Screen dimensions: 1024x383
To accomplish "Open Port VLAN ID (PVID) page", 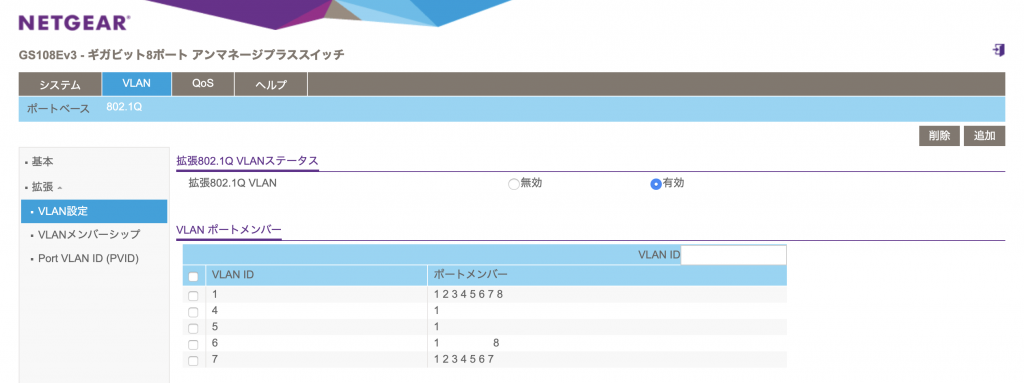I will coord(88,258).
